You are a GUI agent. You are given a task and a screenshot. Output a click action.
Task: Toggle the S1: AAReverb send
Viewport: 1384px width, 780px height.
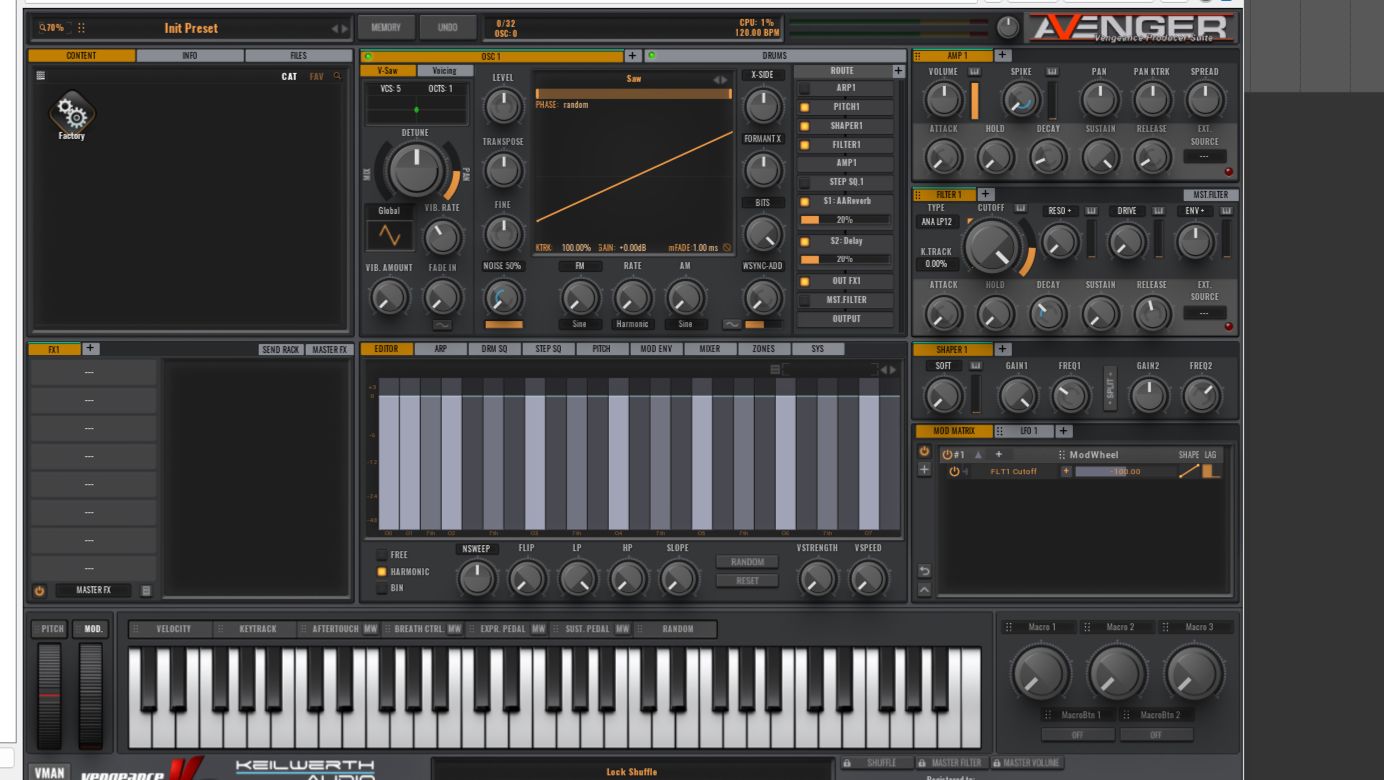coord(804,201)
